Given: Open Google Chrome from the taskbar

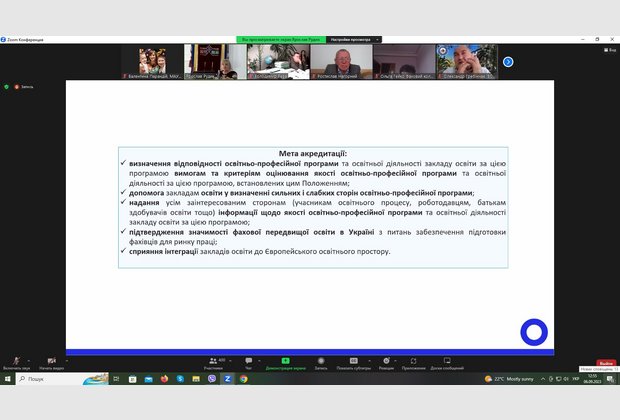Looking at the screenshot, I should [x=244, y=379].
